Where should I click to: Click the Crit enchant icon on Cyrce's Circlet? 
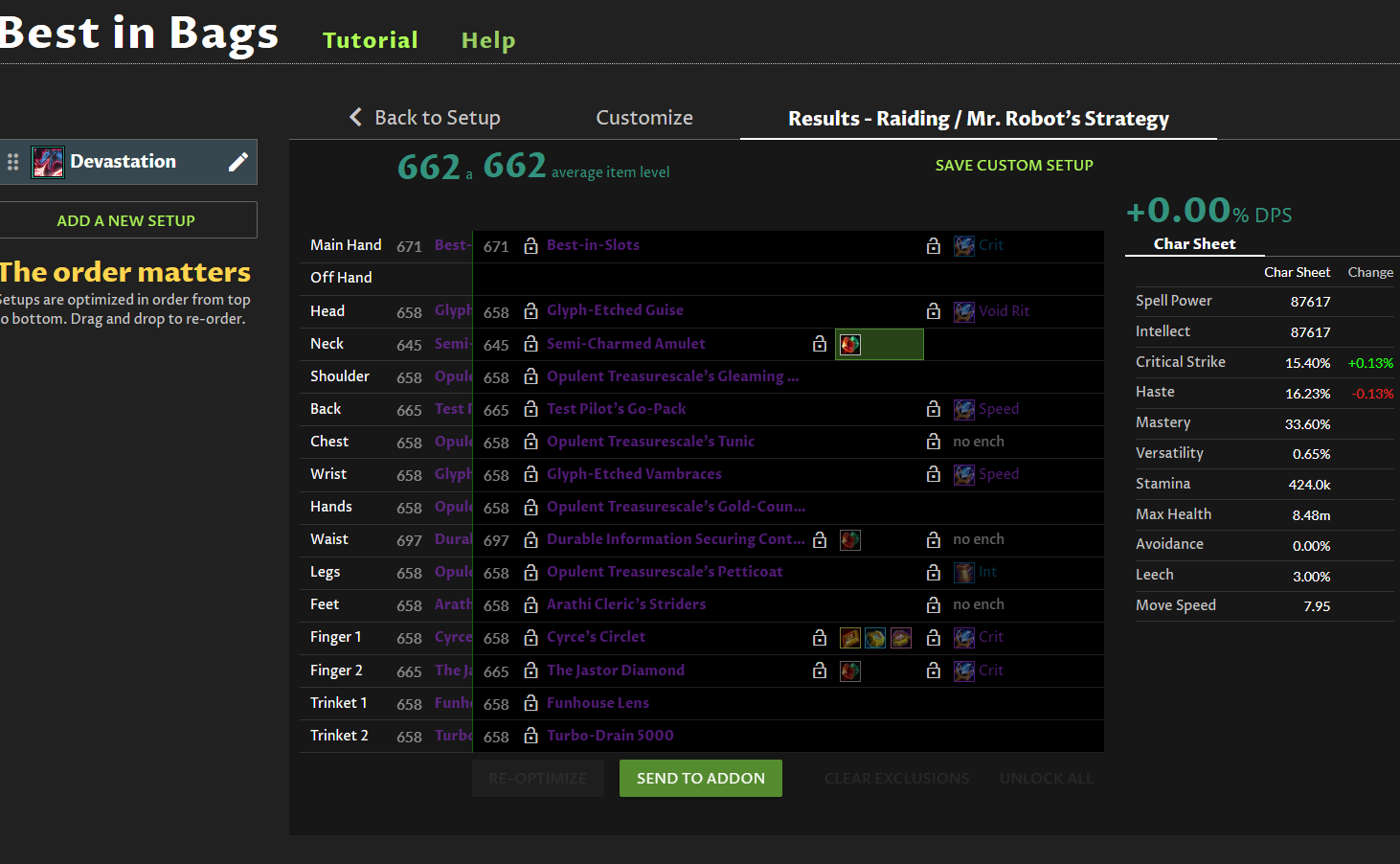pos(964,638)
